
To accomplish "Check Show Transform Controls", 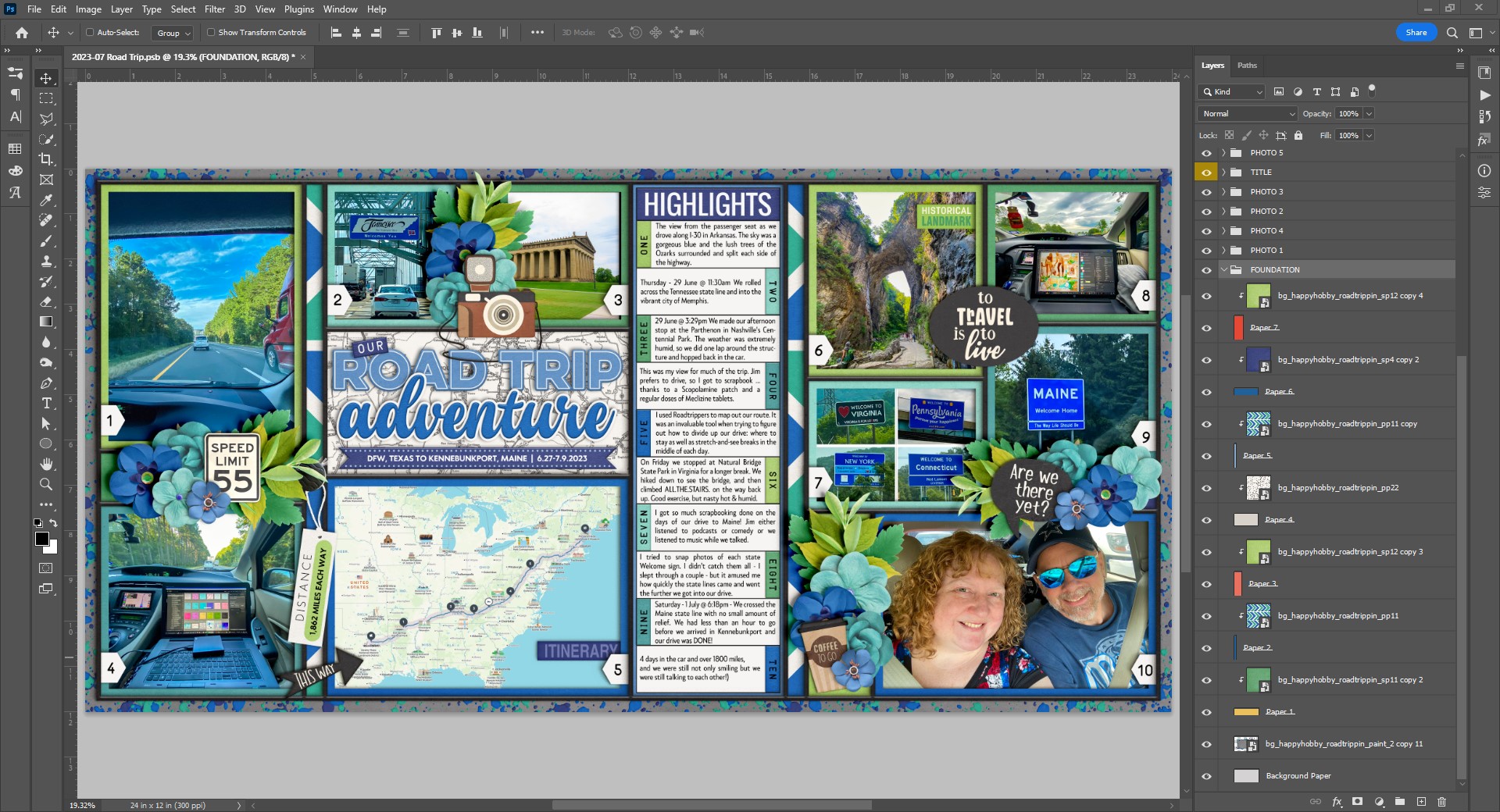I will (x=212, y=32).
